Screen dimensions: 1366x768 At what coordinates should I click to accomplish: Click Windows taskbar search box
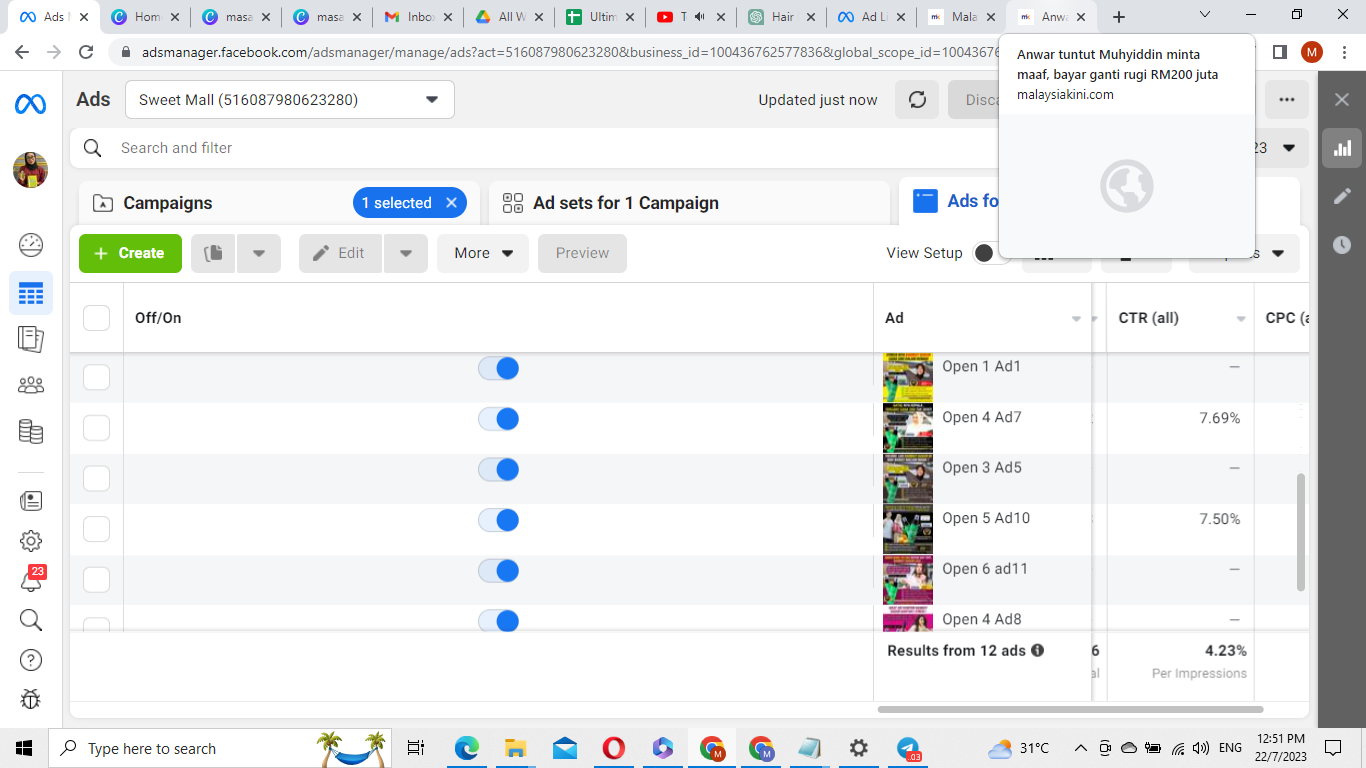(x=220, y=748)
